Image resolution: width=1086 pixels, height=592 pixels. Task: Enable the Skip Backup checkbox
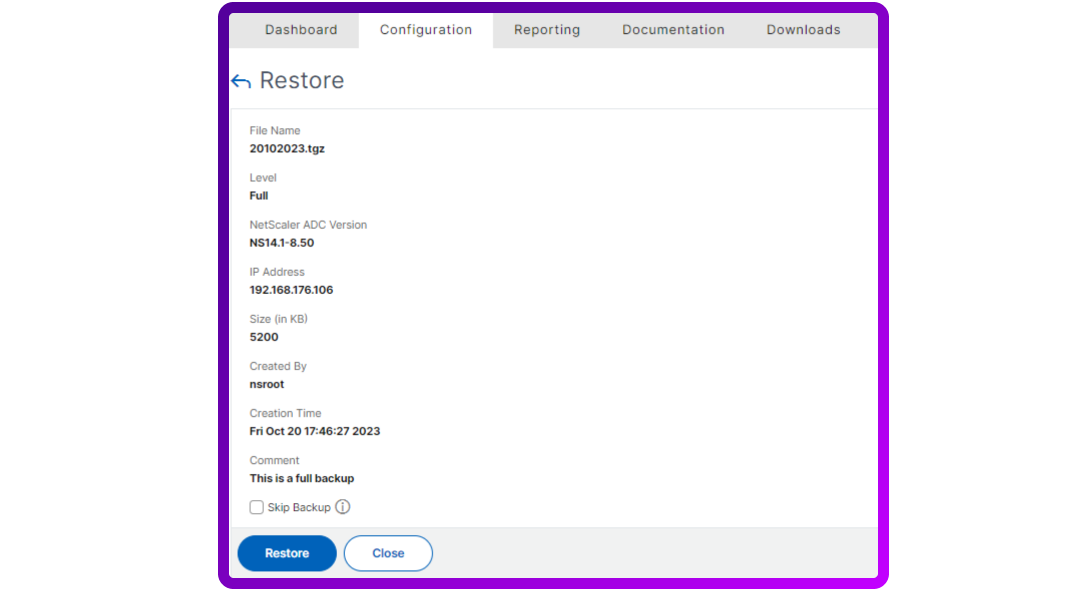coord(256,507)
